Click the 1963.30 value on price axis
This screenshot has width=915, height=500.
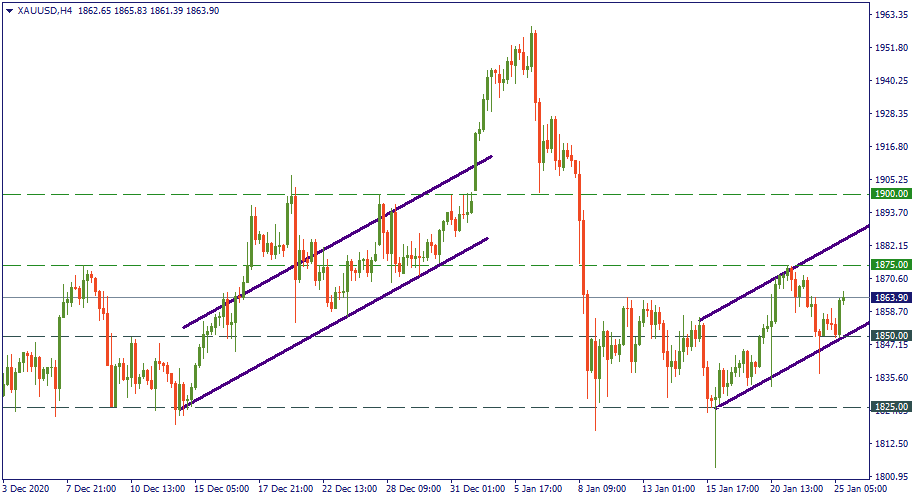pyautogui.click(x=890, y=16)
